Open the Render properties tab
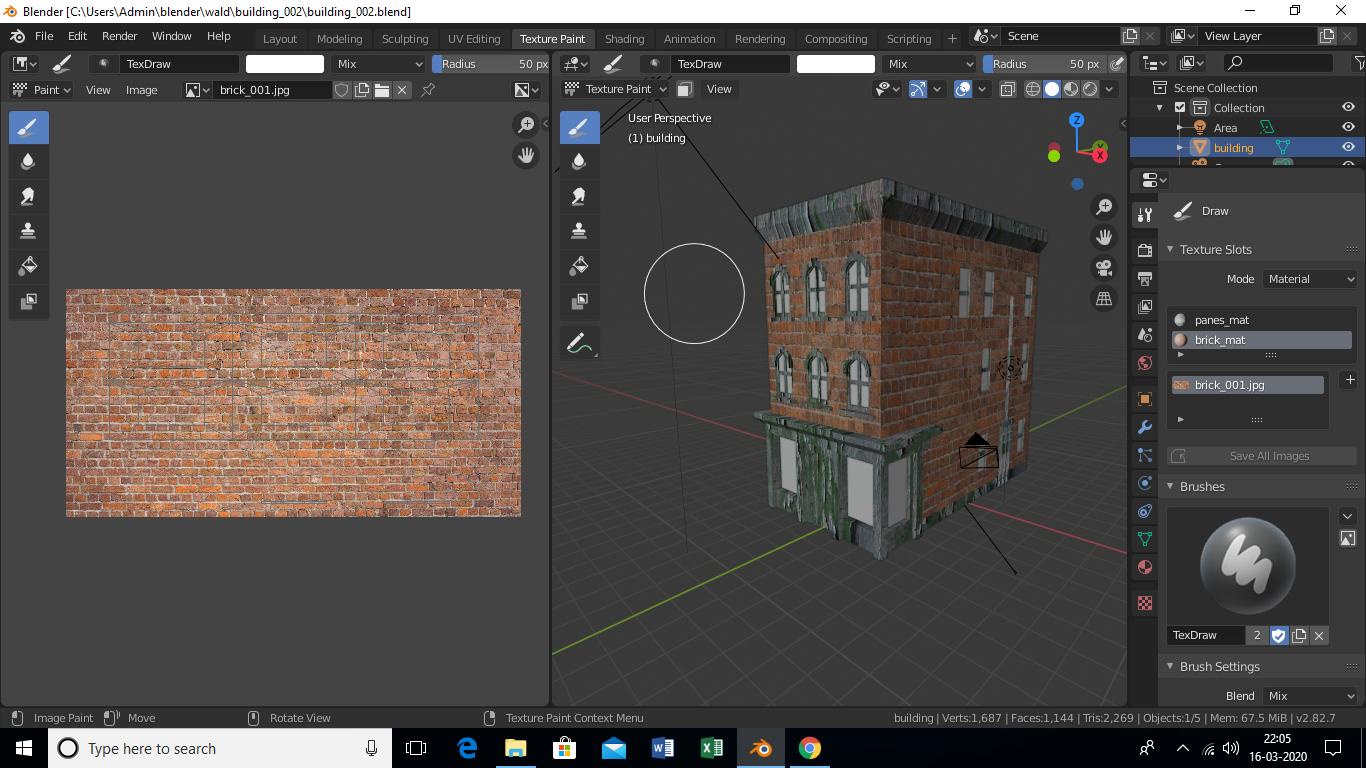The width and height of the screenshot is (1366, 768). [x=1145, y=250]
